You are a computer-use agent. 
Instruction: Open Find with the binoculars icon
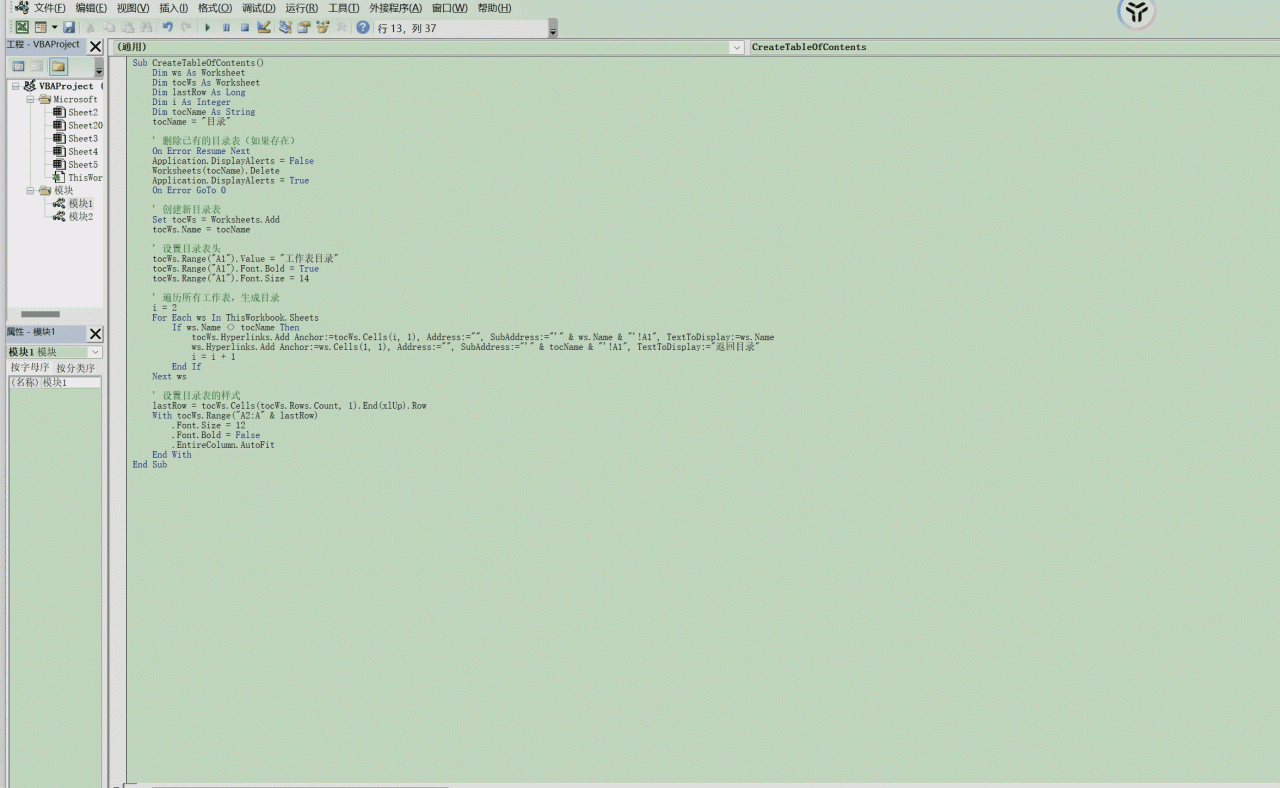click(147, 28)
